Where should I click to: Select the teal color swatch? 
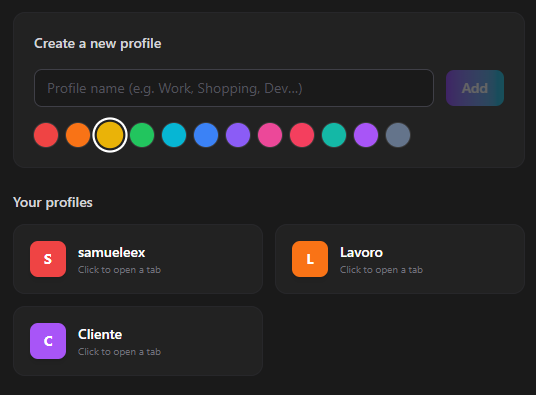(334, 135)
